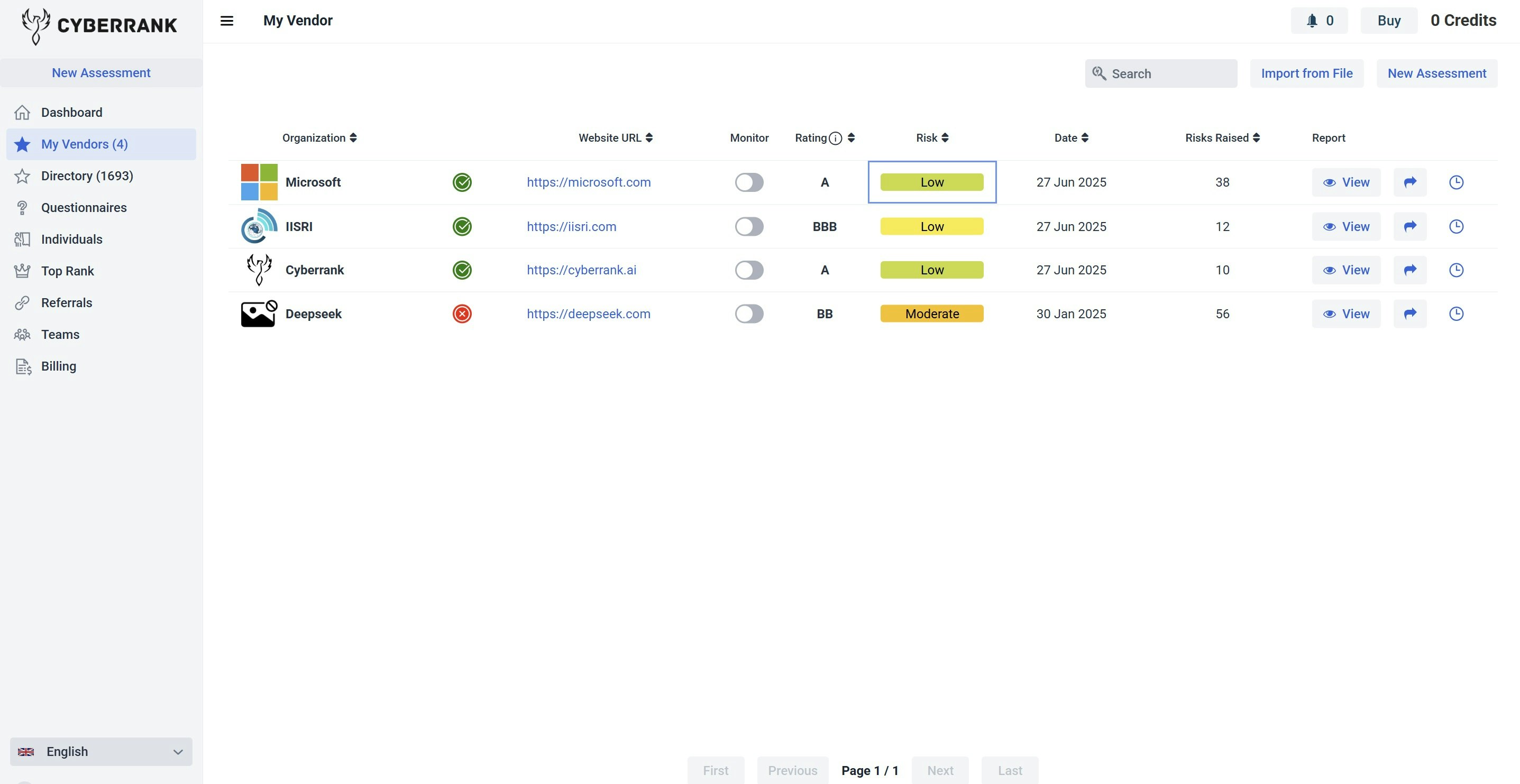The image size is (1520, 784).
Task: Click the Cyberrank logo in sidebar header
Action: [99, 25]
